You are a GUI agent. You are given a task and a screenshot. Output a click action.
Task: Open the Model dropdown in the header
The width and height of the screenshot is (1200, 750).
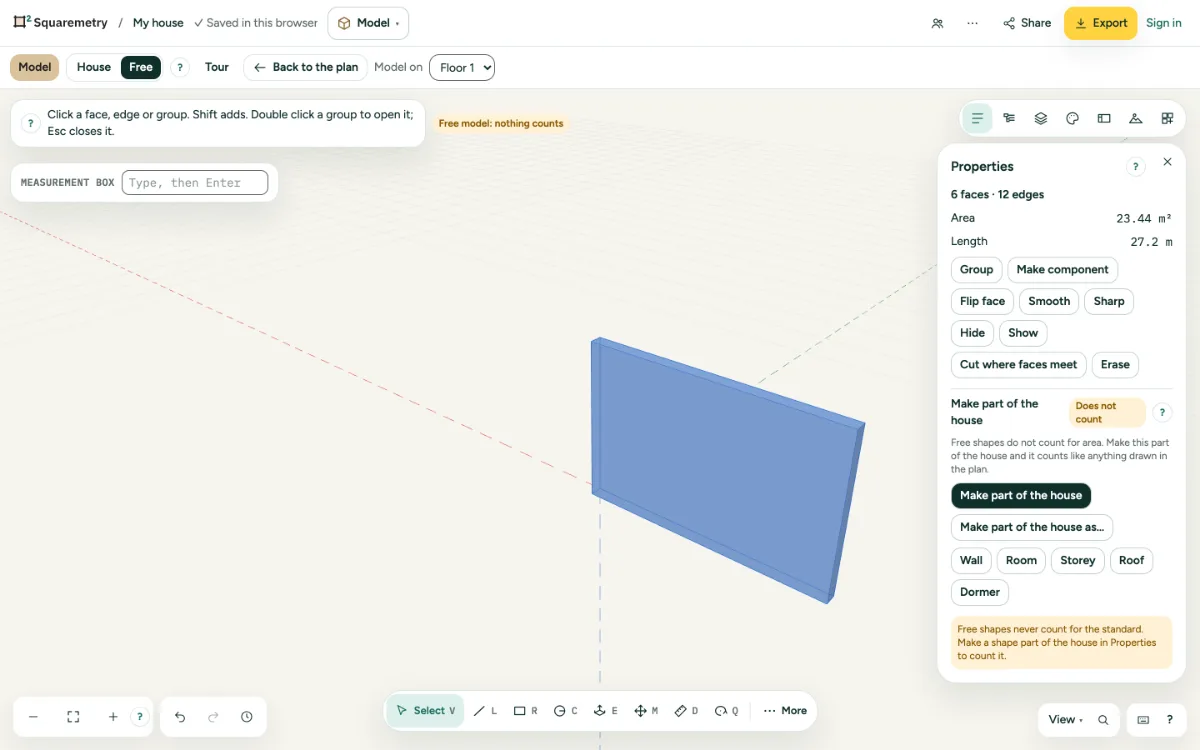(368, 23)
